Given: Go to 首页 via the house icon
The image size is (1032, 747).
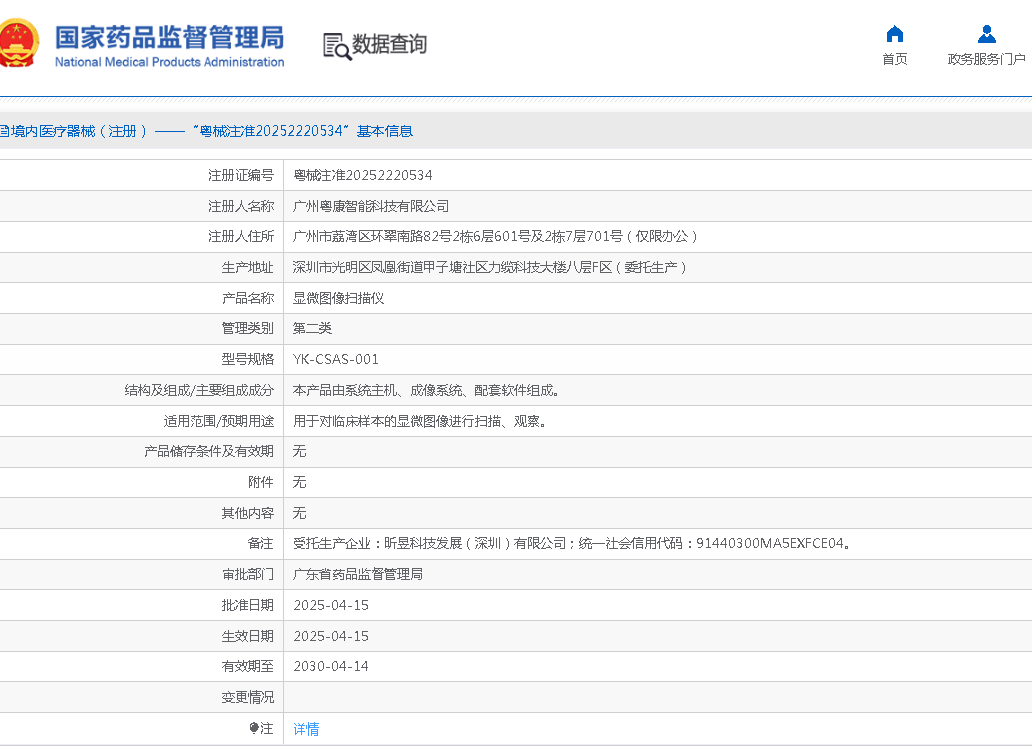Looking at the screenshot, I should (x=894, y=34).
